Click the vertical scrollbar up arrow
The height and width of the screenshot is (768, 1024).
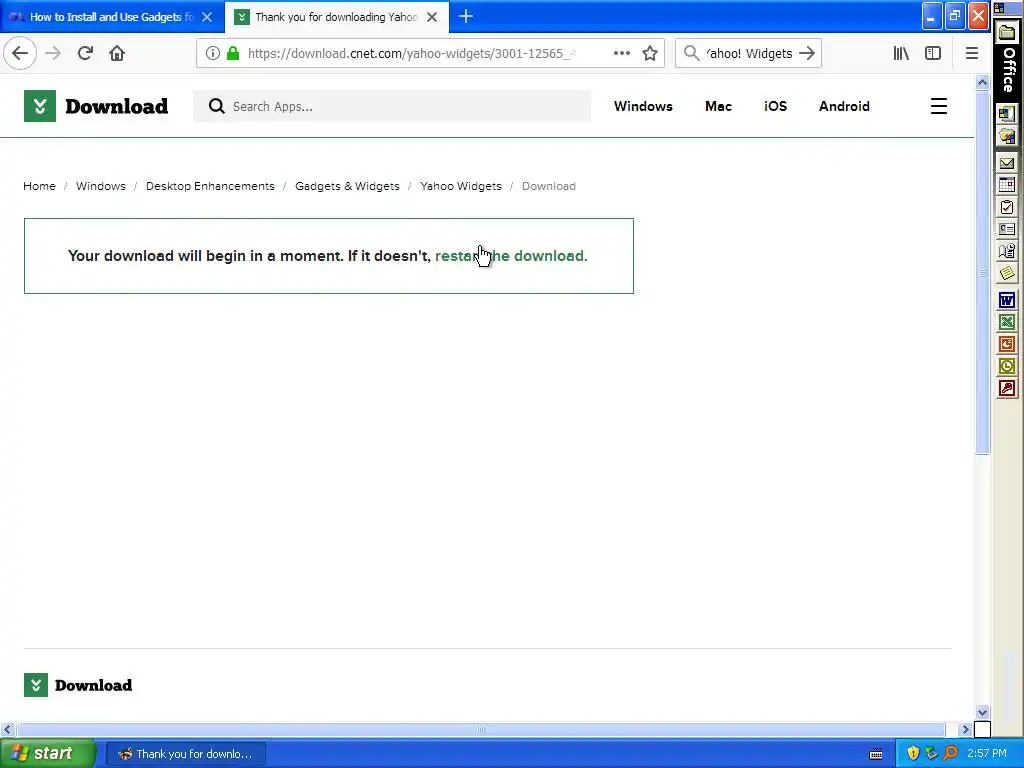click(982, 82)
